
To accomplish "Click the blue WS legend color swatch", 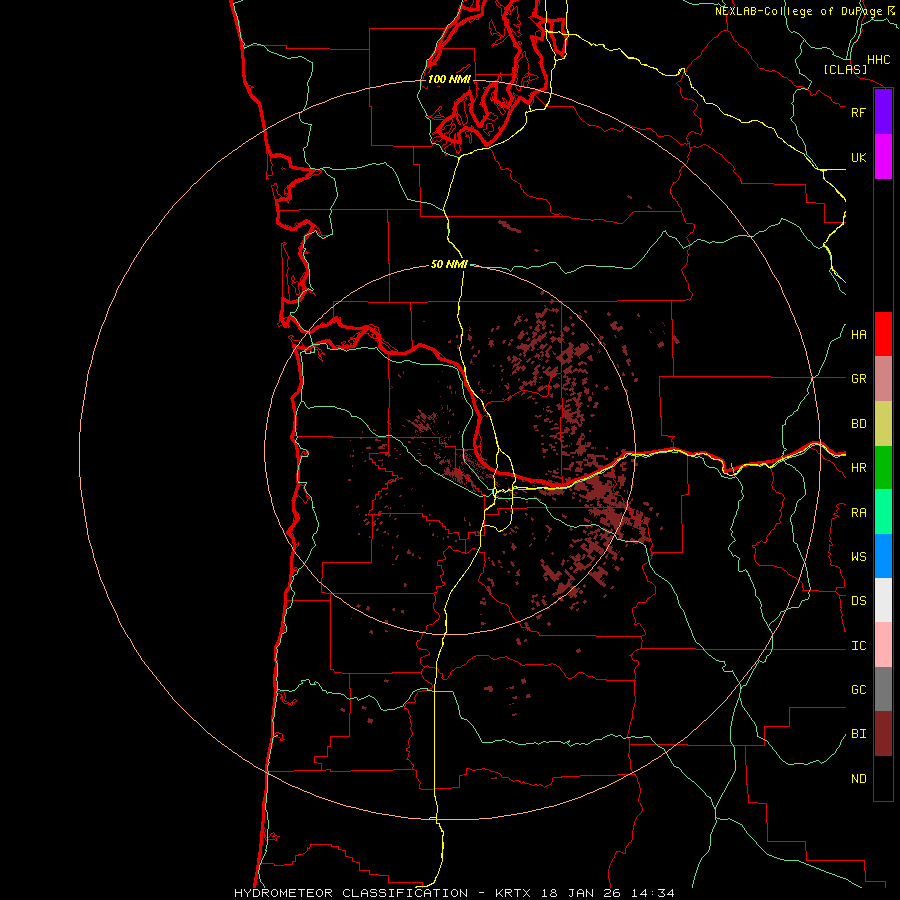I will 883,556.
